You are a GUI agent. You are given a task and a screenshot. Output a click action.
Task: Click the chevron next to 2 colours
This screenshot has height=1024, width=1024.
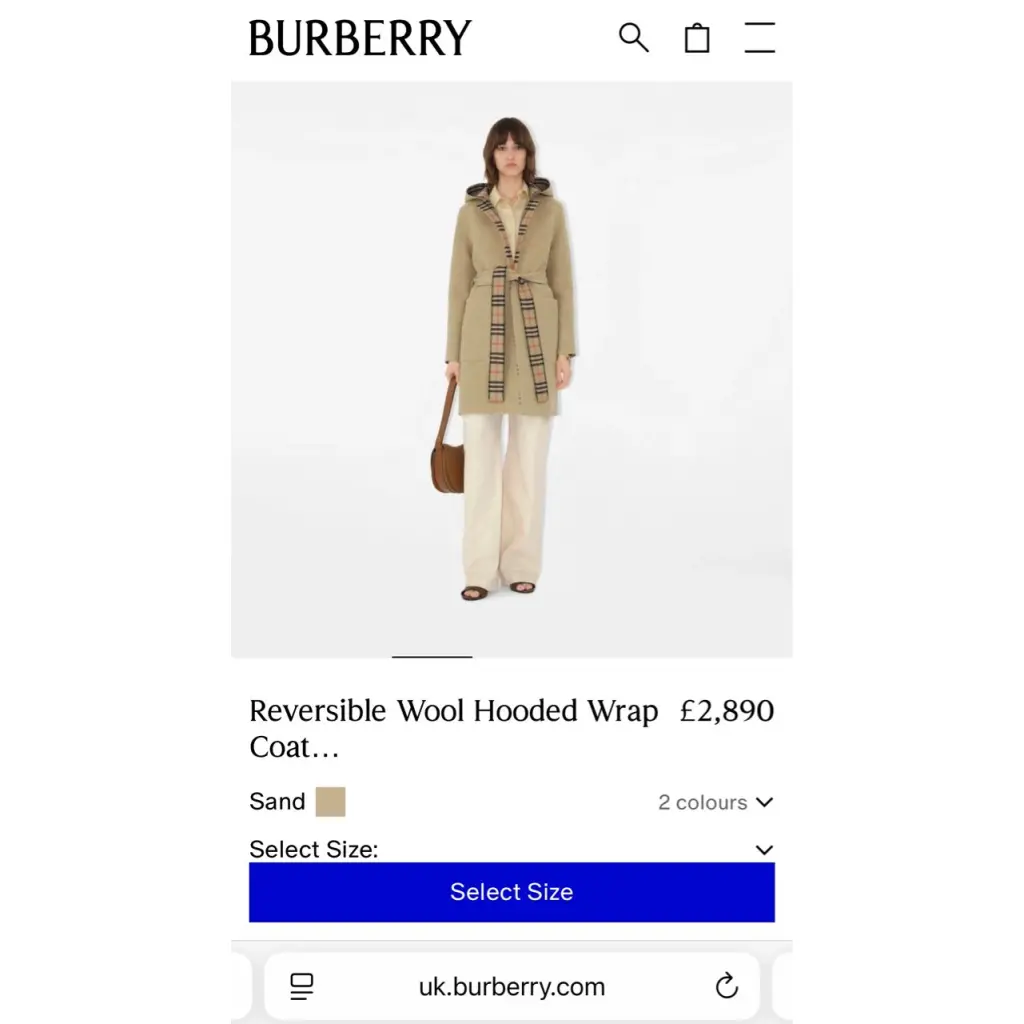click(764, 802)
